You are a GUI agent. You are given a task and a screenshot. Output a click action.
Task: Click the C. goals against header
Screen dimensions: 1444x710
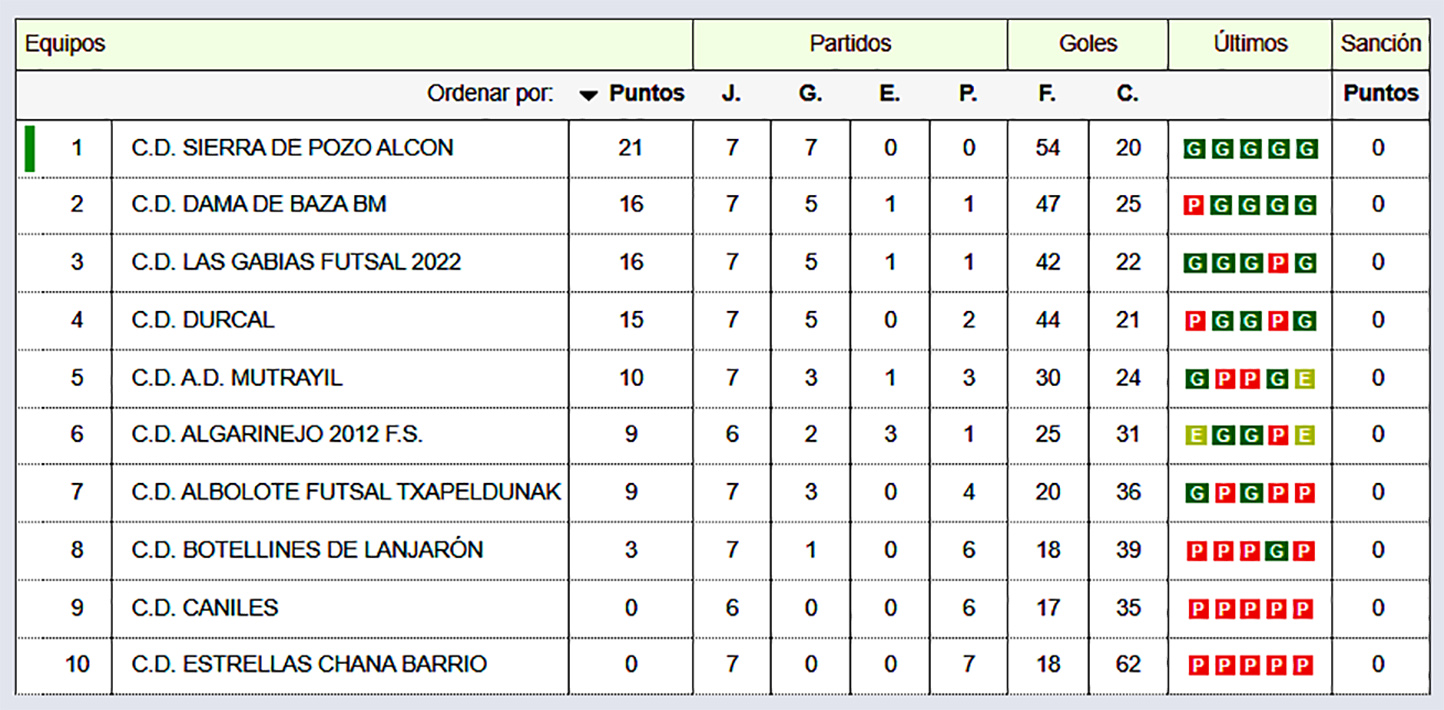1127,94
